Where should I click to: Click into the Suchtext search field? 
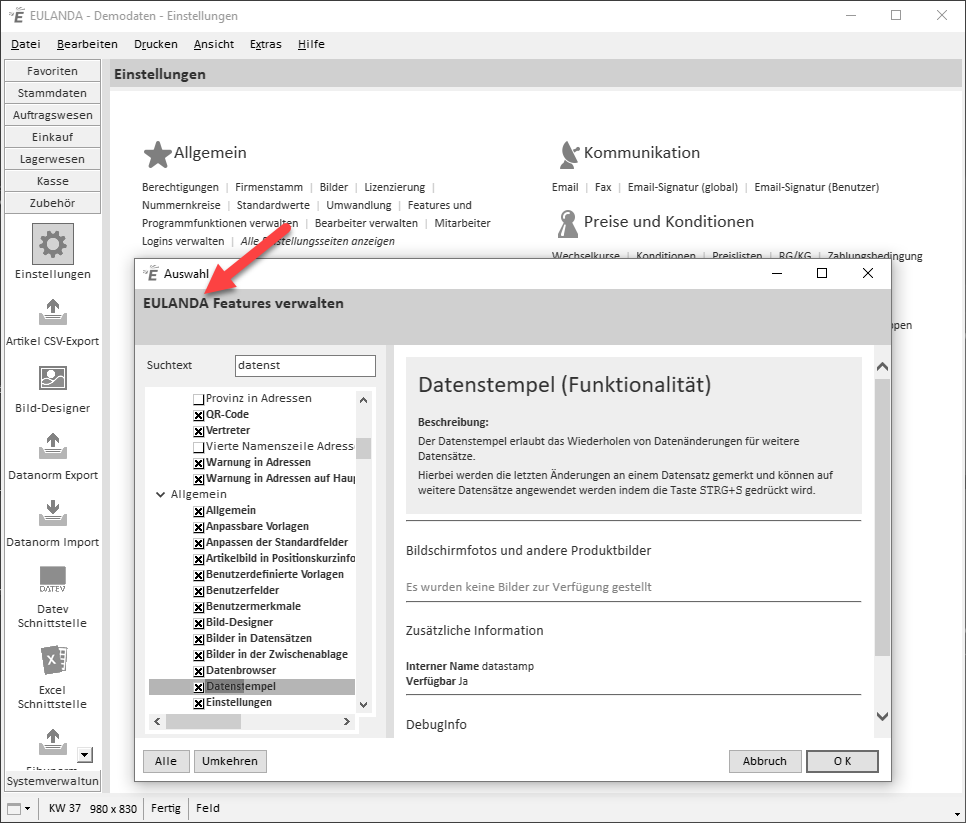[305, 366]
